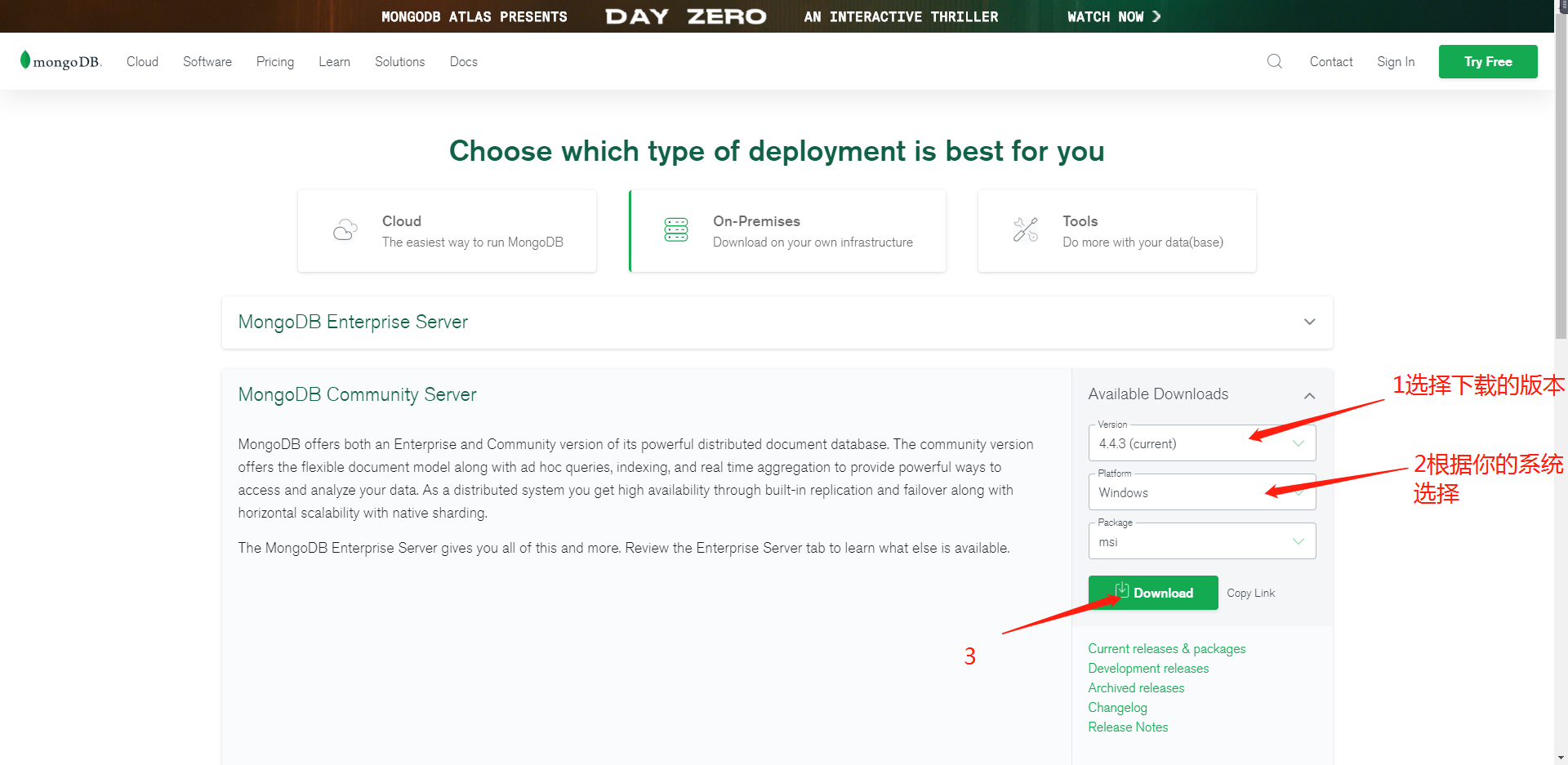Click the scrollbar down arrow

(1561, 758)
